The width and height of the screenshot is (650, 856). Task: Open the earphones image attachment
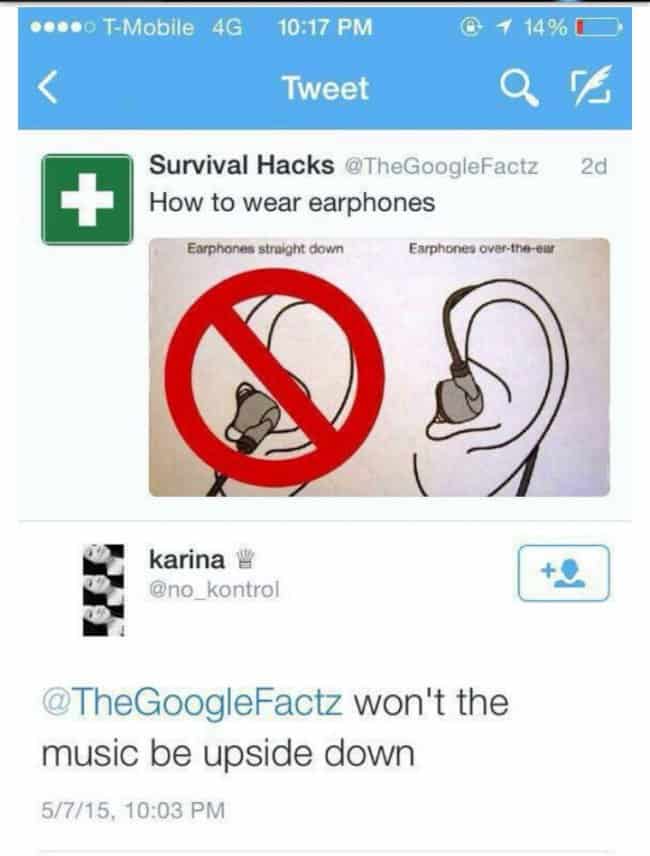click(x=379, y=367)
